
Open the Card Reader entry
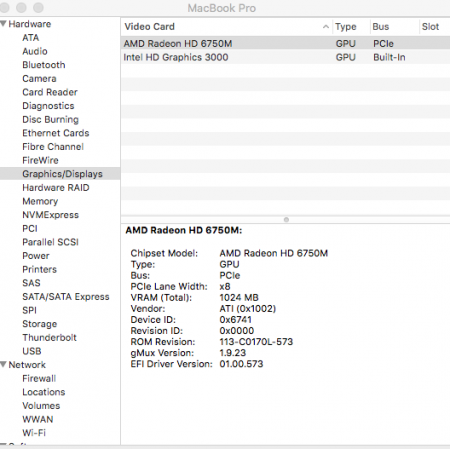(50, 92)
